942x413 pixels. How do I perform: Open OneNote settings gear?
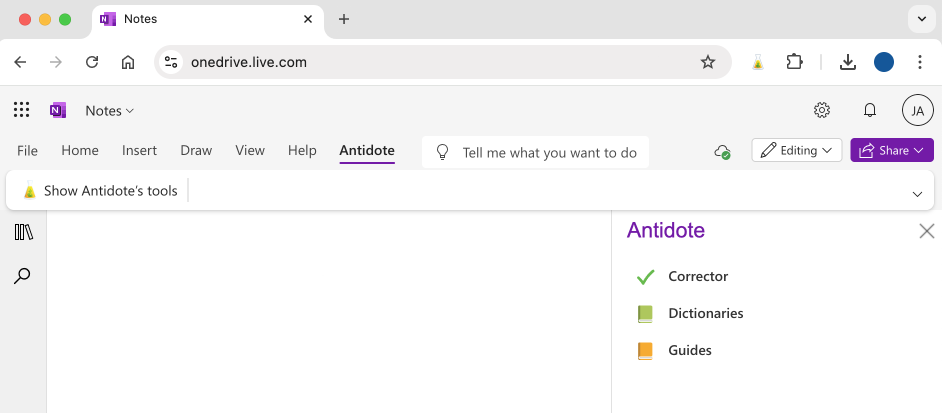822,110
